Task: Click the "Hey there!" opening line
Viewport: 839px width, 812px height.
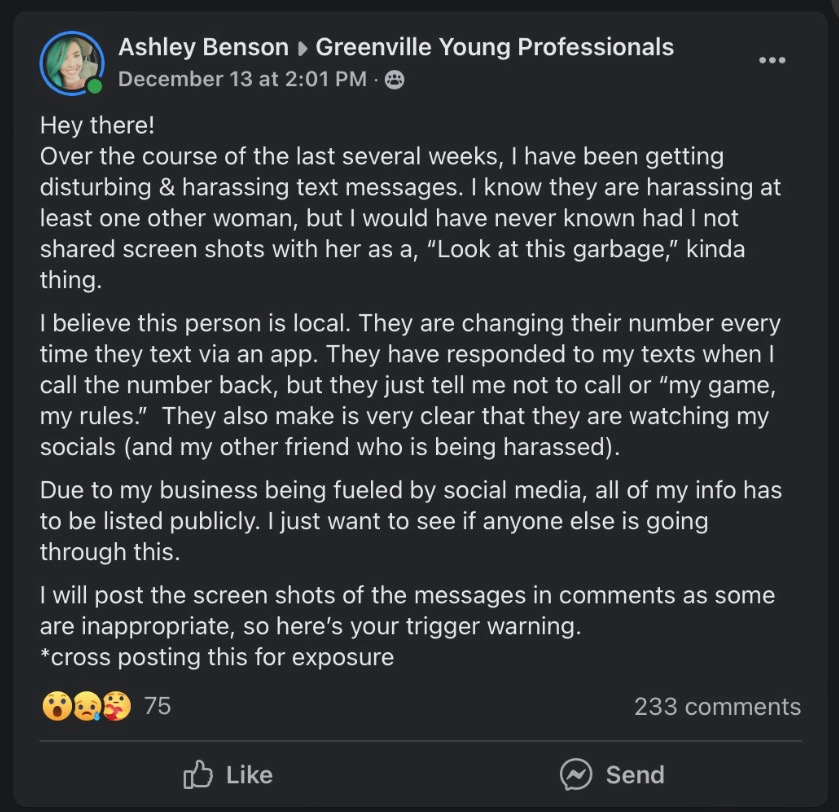Action: click(x=97, y=127)
